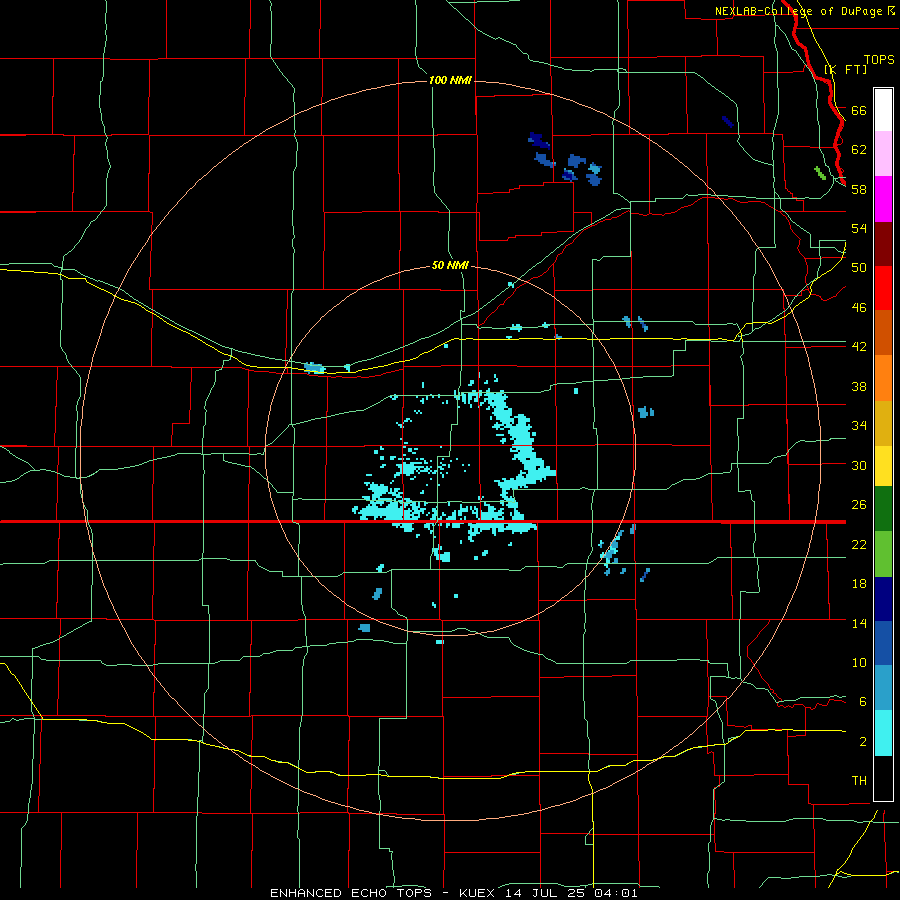Click the legend value '6'
Image resolution: width=900 pixels, height=900 pixels.
click(863, 701)
